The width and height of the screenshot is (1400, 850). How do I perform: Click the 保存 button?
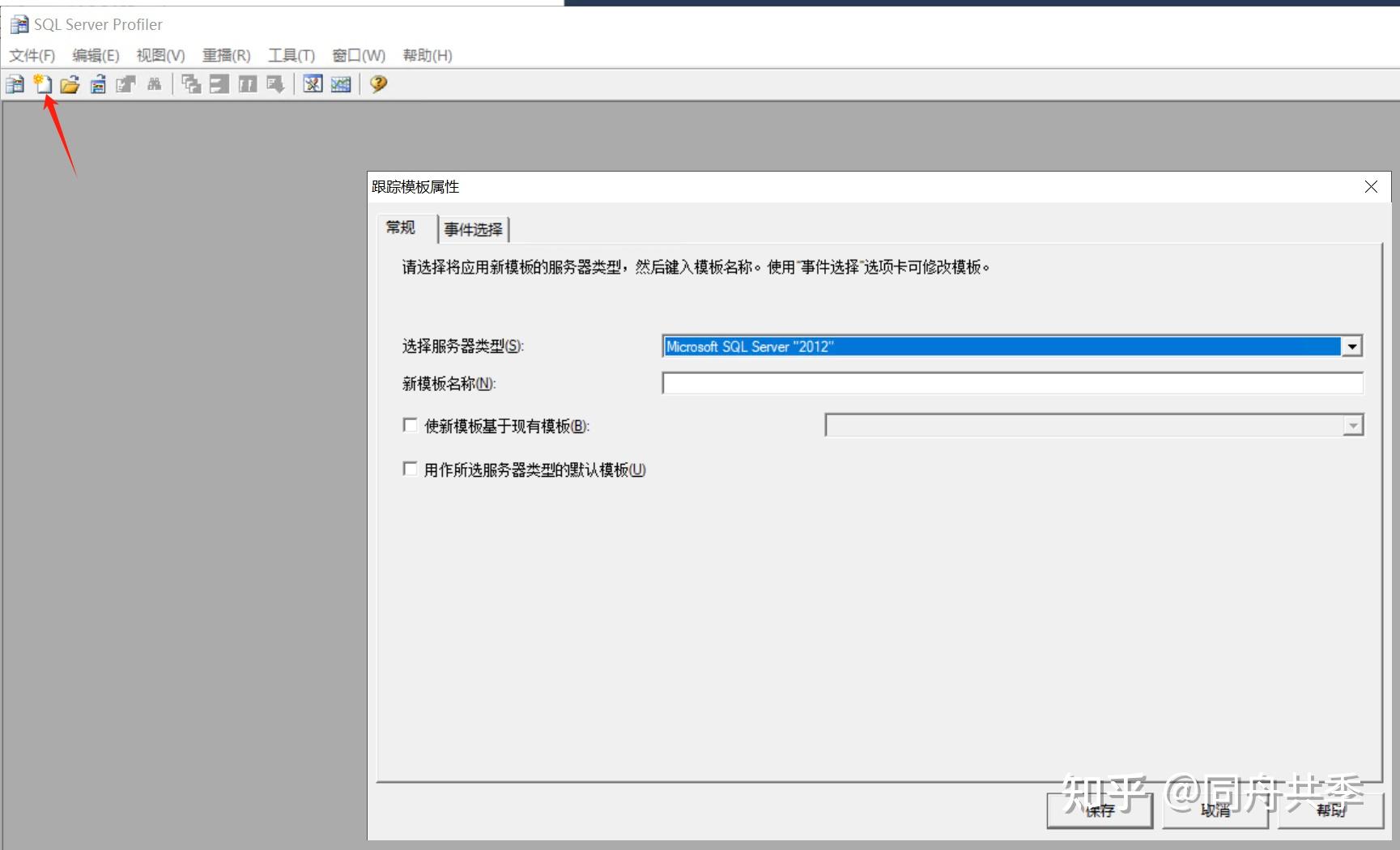1099,810
